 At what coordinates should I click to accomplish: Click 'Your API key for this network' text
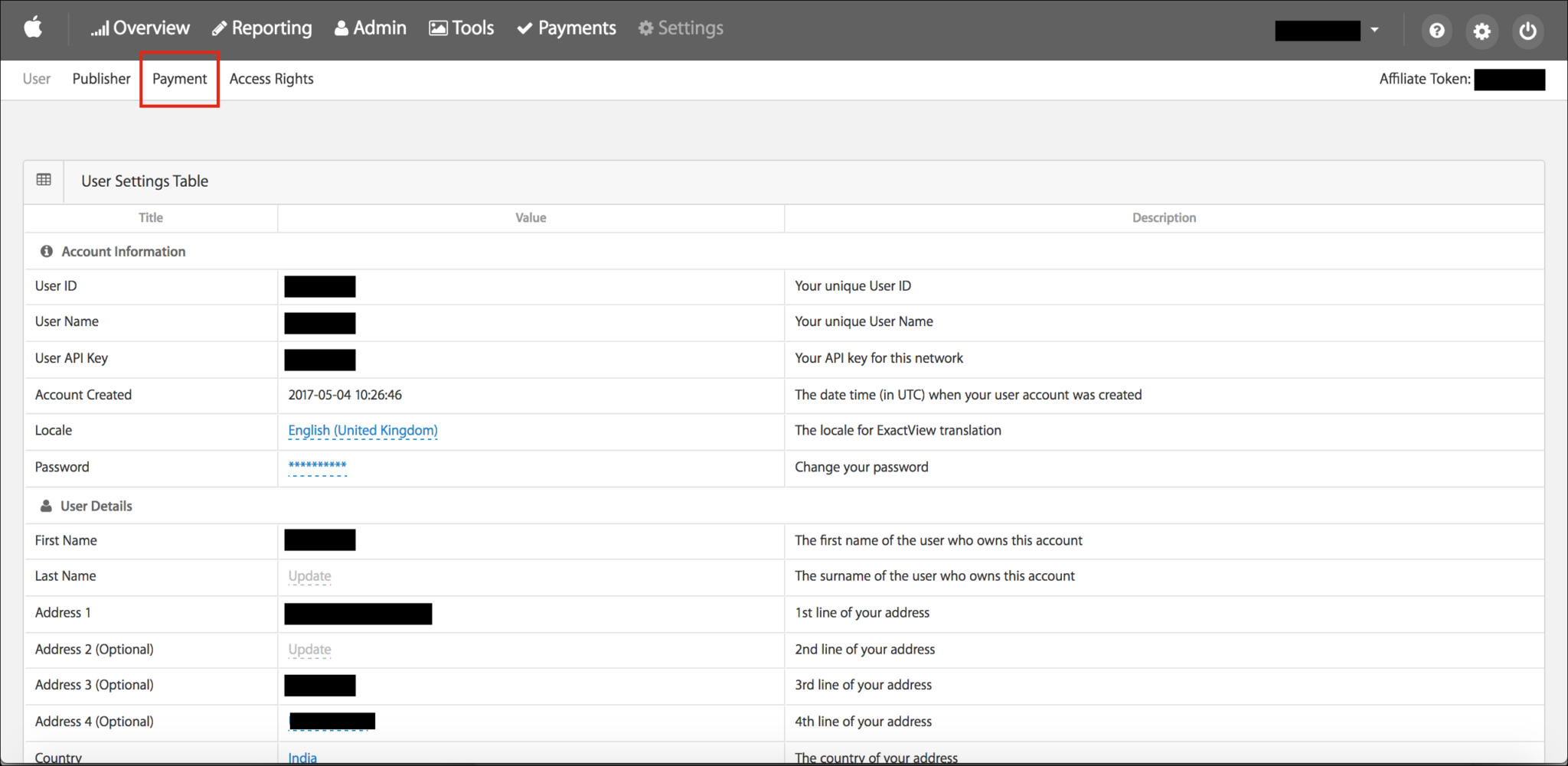pos(879,358)
